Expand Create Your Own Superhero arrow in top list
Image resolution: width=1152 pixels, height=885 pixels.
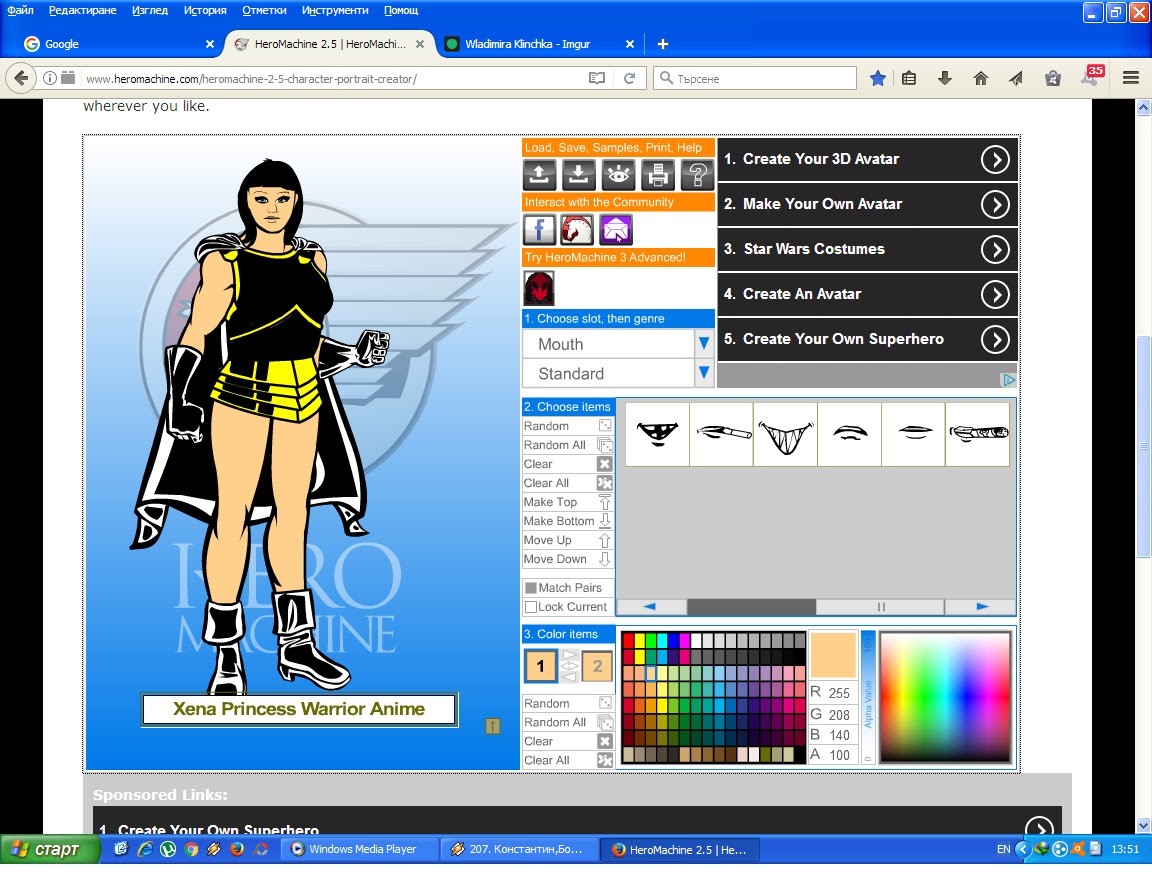996,339
